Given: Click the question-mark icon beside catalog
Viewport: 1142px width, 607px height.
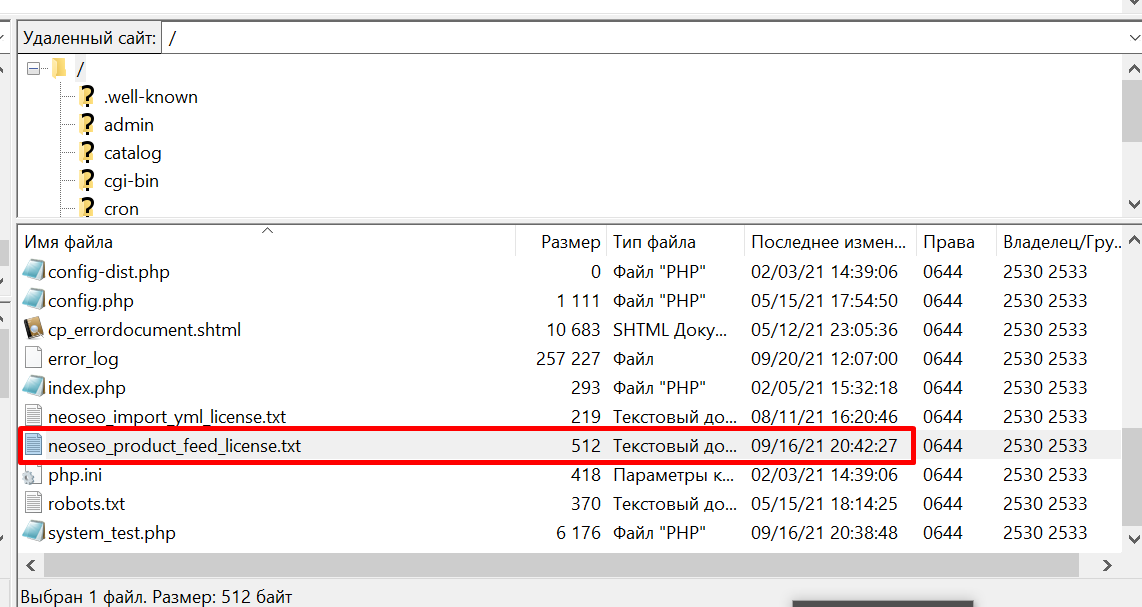Looking at the screenshot, I should coord(87,153).
